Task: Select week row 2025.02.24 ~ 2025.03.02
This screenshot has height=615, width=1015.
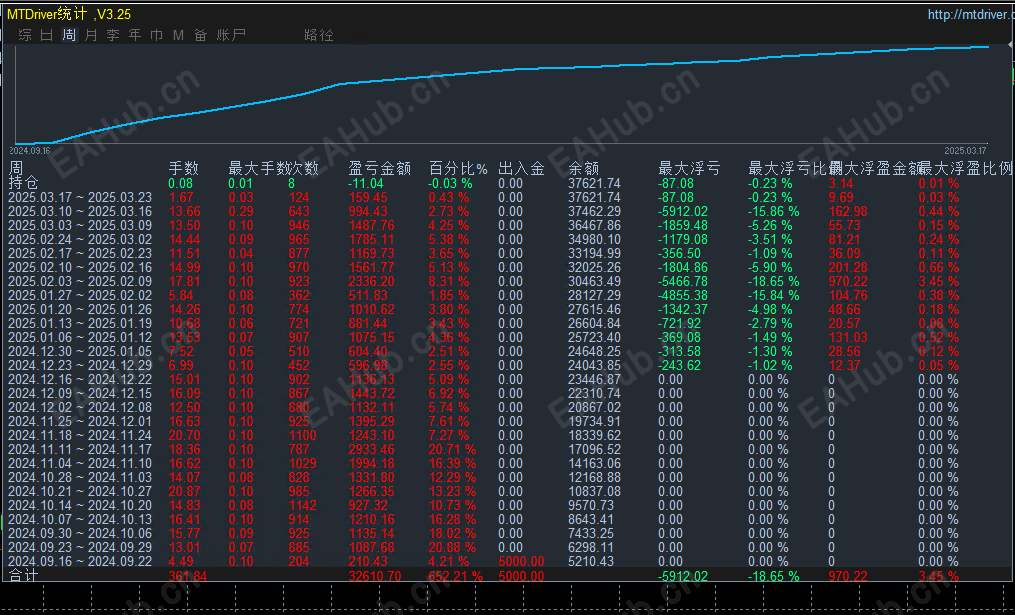Action: point(80,240)
